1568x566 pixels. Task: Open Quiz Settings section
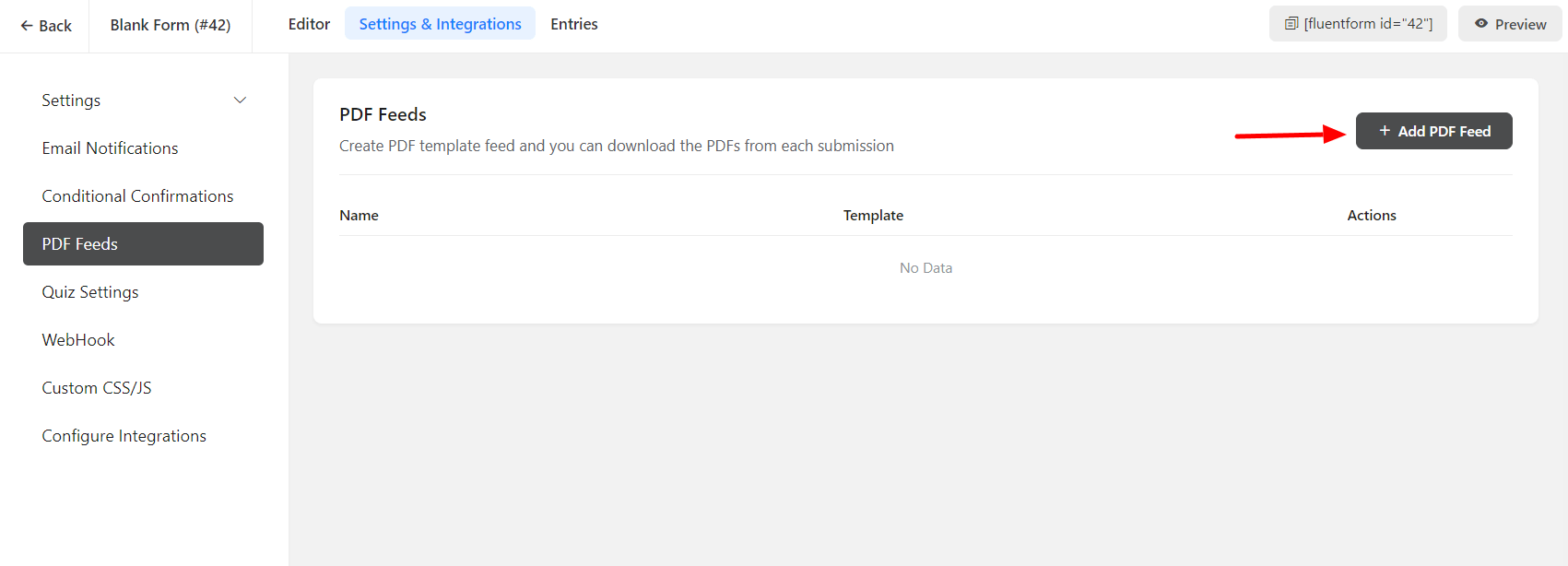(x=90, y=292)
